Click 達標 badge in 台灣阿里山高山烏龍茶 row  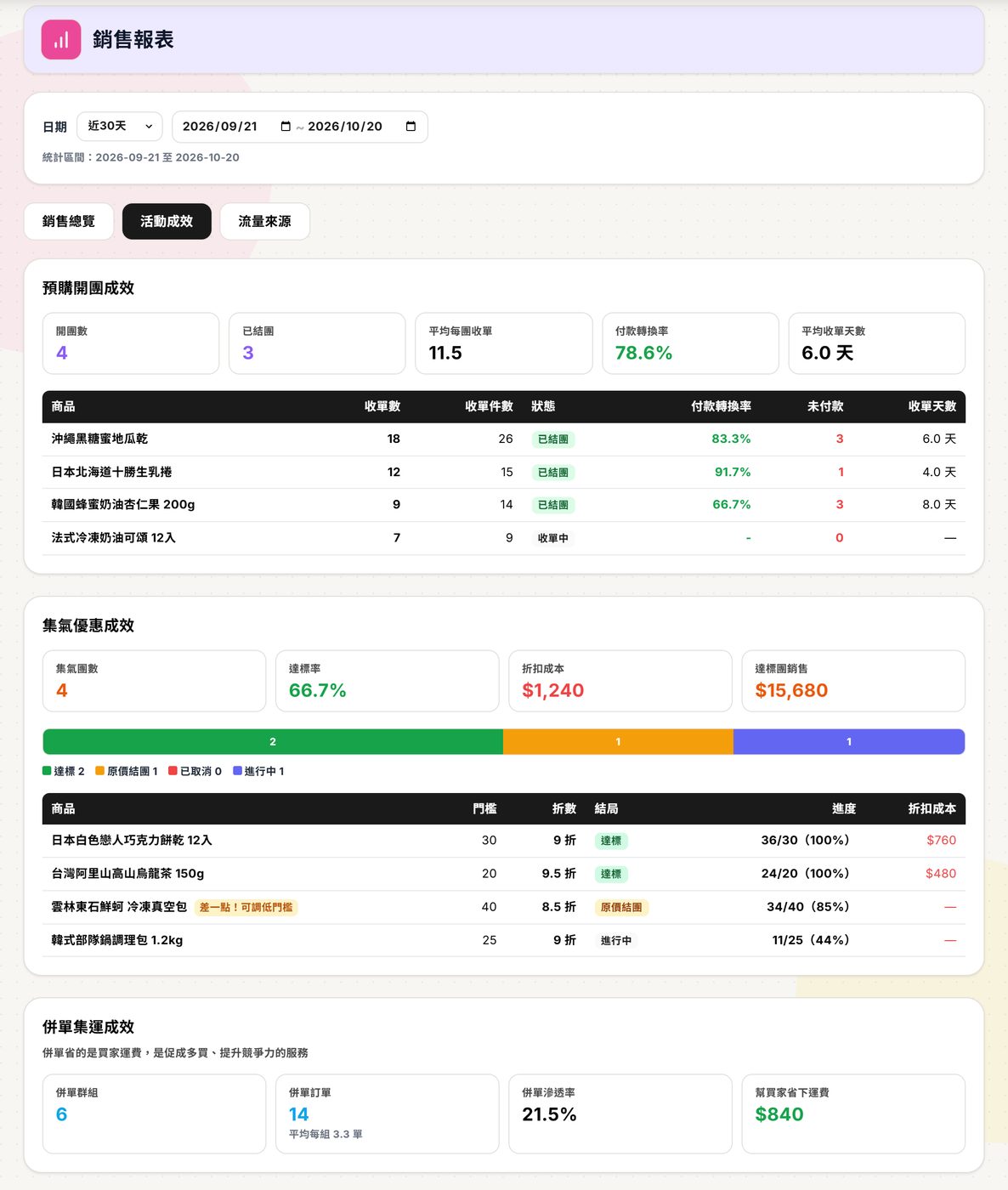(x=611, y=874)
